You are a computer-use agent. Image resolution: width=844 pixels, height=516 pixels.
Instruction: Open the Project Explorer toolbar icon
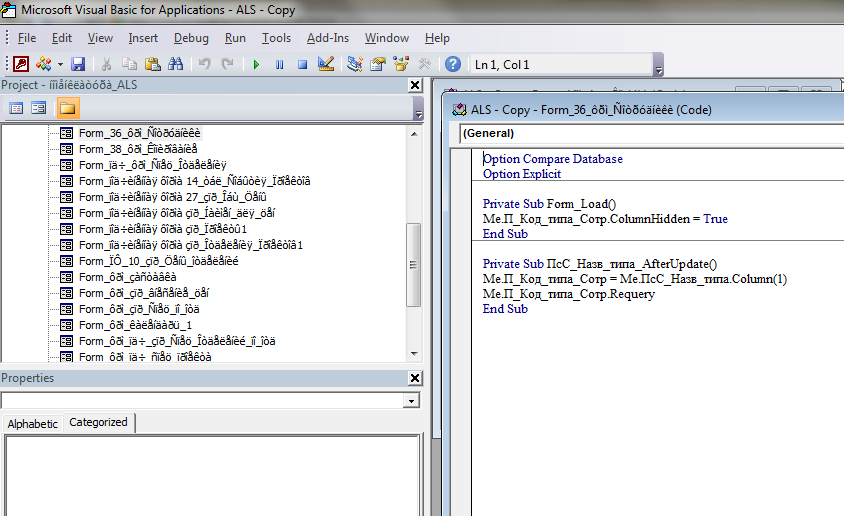pos(354,64)
